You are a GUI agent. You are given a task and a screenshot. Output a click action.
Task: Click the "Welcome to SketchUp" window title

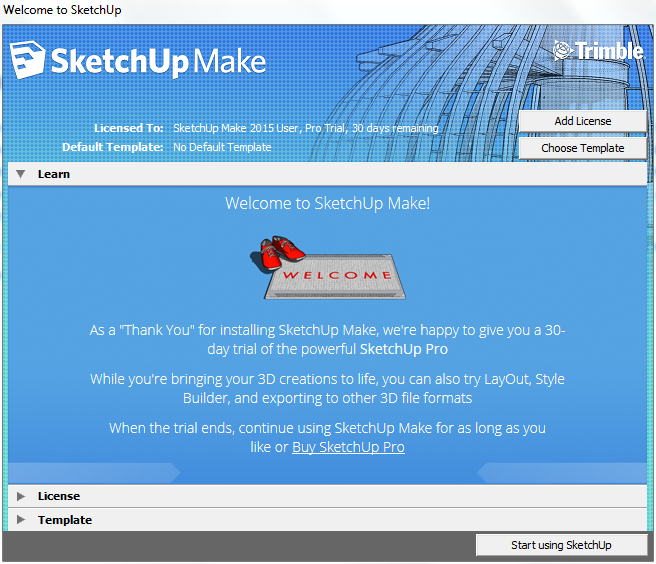(x=62, y=10)
